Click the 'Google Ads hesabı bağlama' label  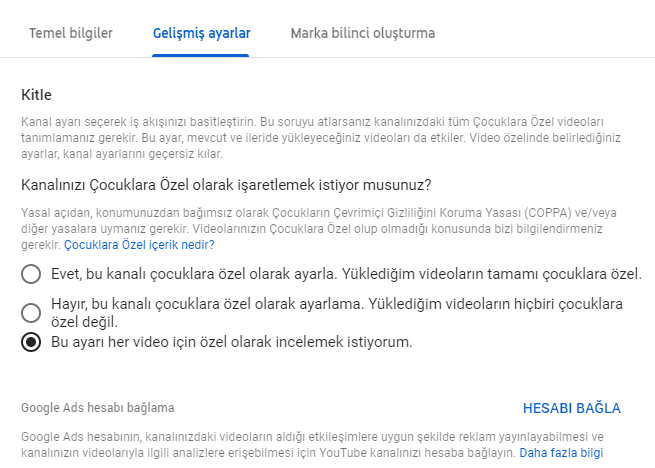pyautogui.click(x=98, y=408)
